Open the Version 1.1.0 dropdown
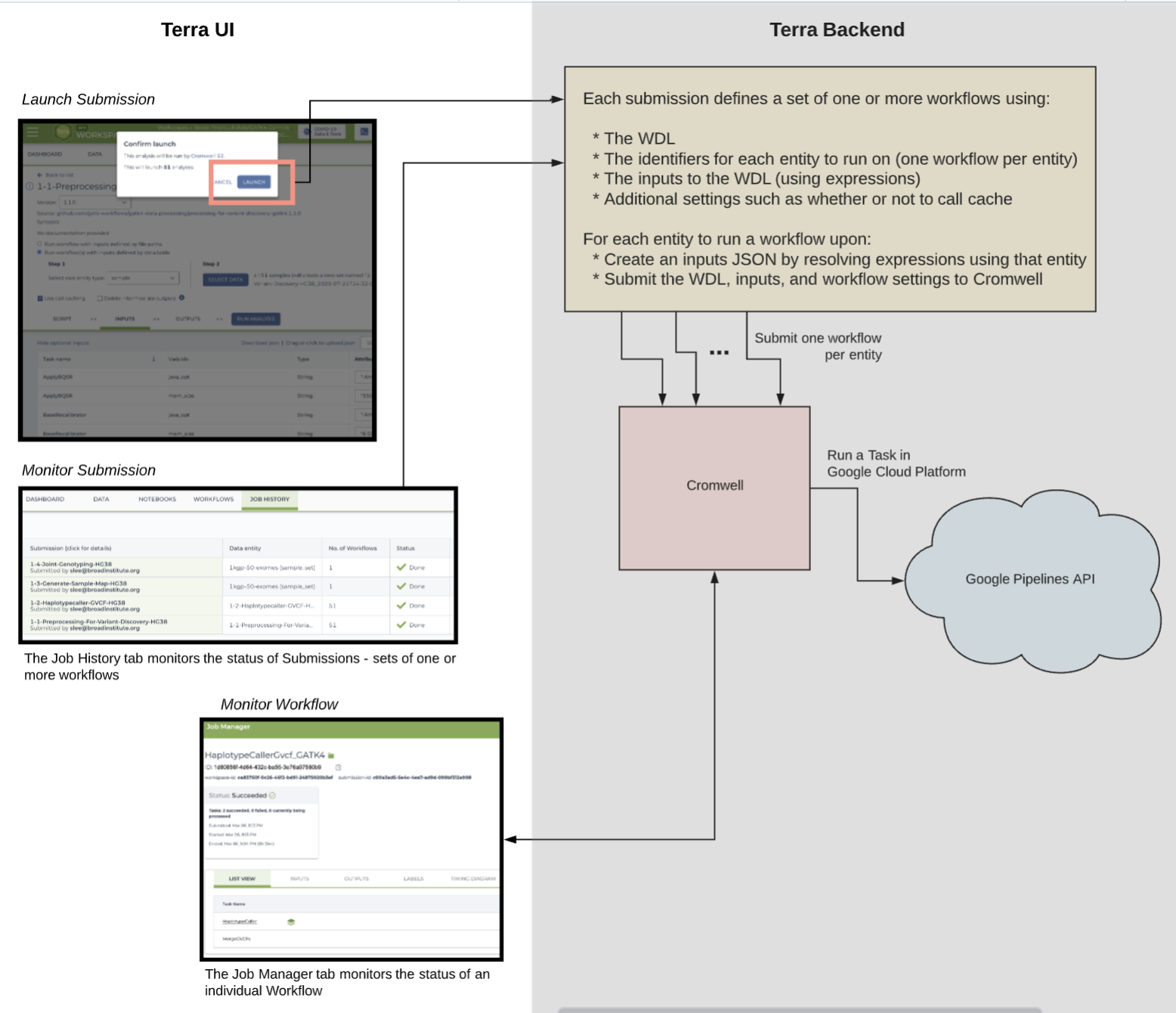This screenshot has width=1176, height=1013. (x=94, y=202)
